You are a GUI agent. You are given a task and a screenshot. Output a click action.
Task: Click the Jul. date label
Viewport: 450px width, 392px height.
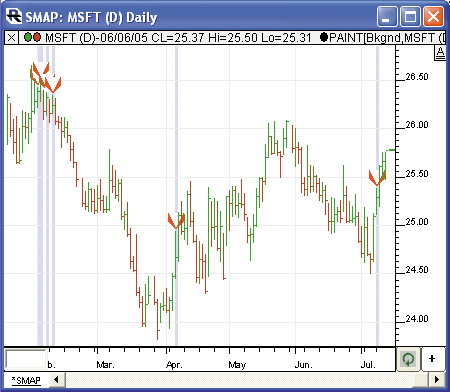tap(368, 365)
